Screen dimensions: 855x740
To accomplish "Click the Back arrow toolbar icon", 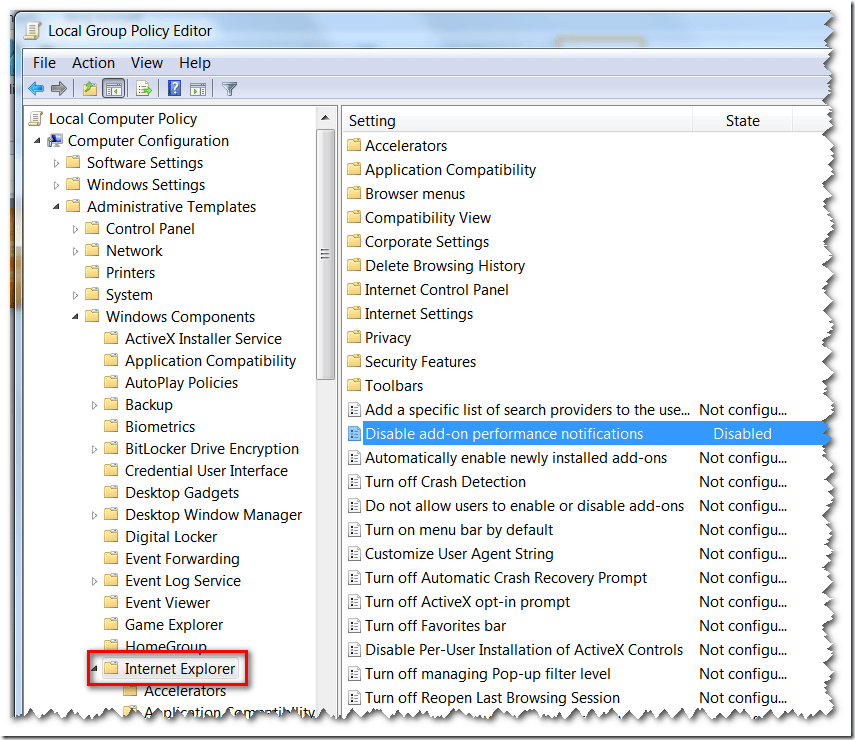I will pyautogui.click(x=36, y=89).
